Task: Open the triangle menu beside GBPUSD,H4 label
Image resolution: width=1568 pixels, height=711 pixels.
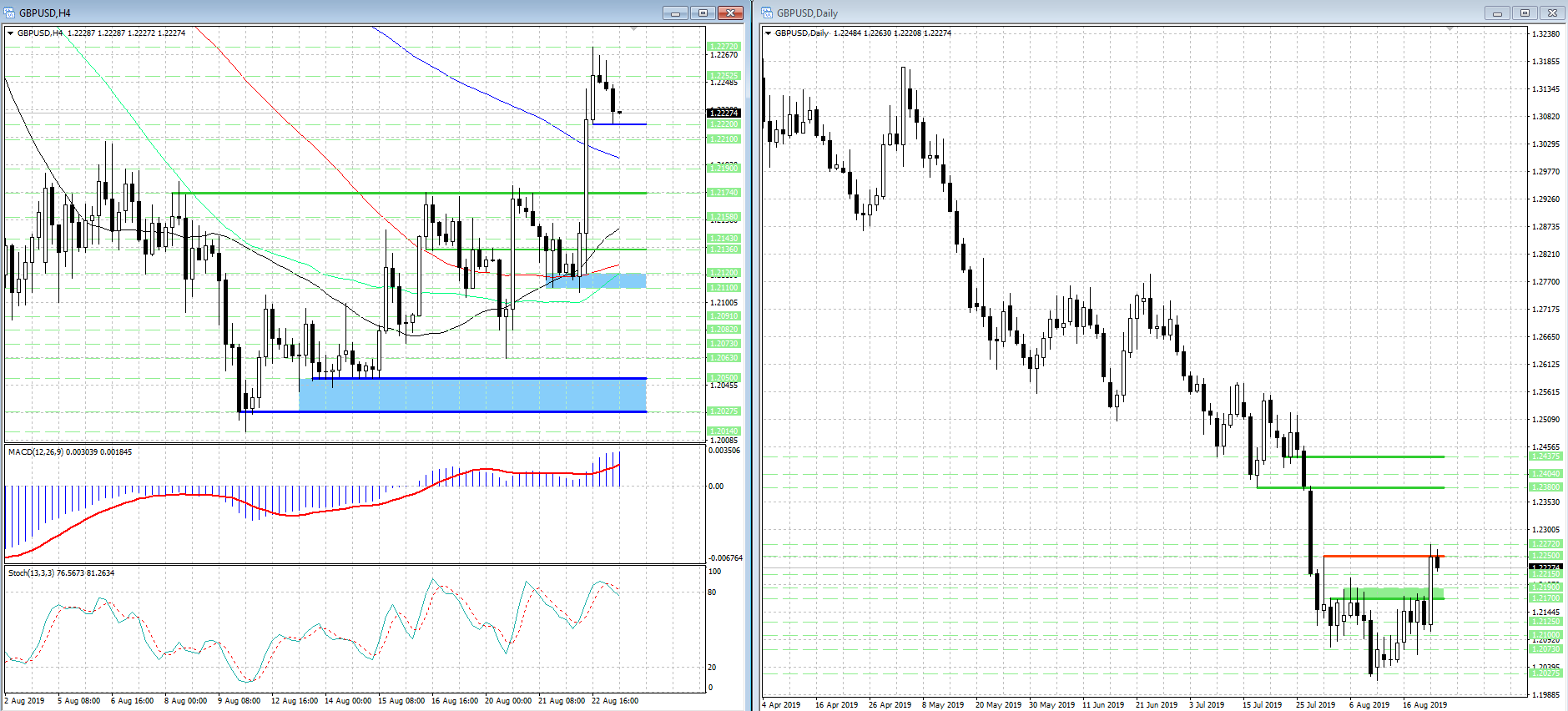Action: [10, 33]
